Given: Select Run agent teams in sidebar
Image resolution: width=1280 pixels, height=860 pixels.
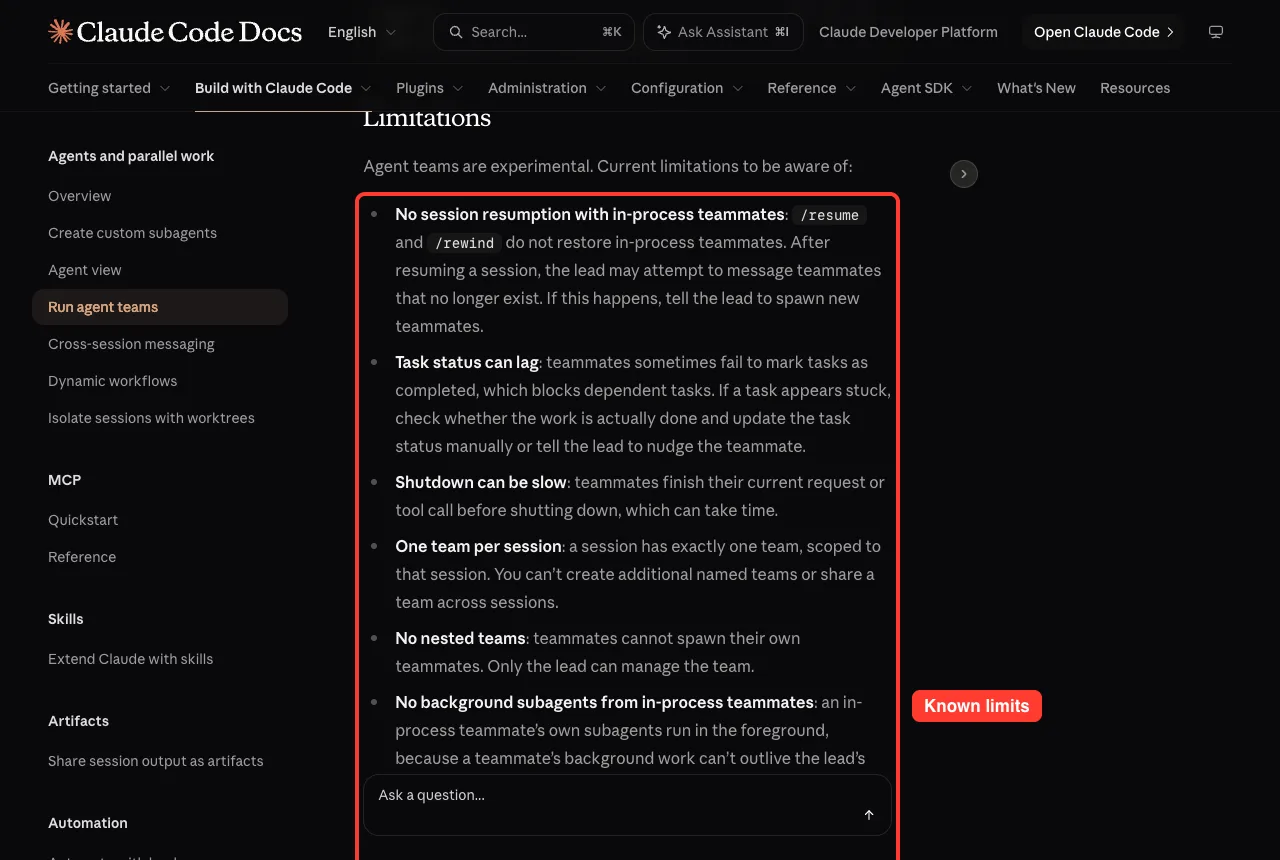Looking at the screenshot, I should pos(160,307).
